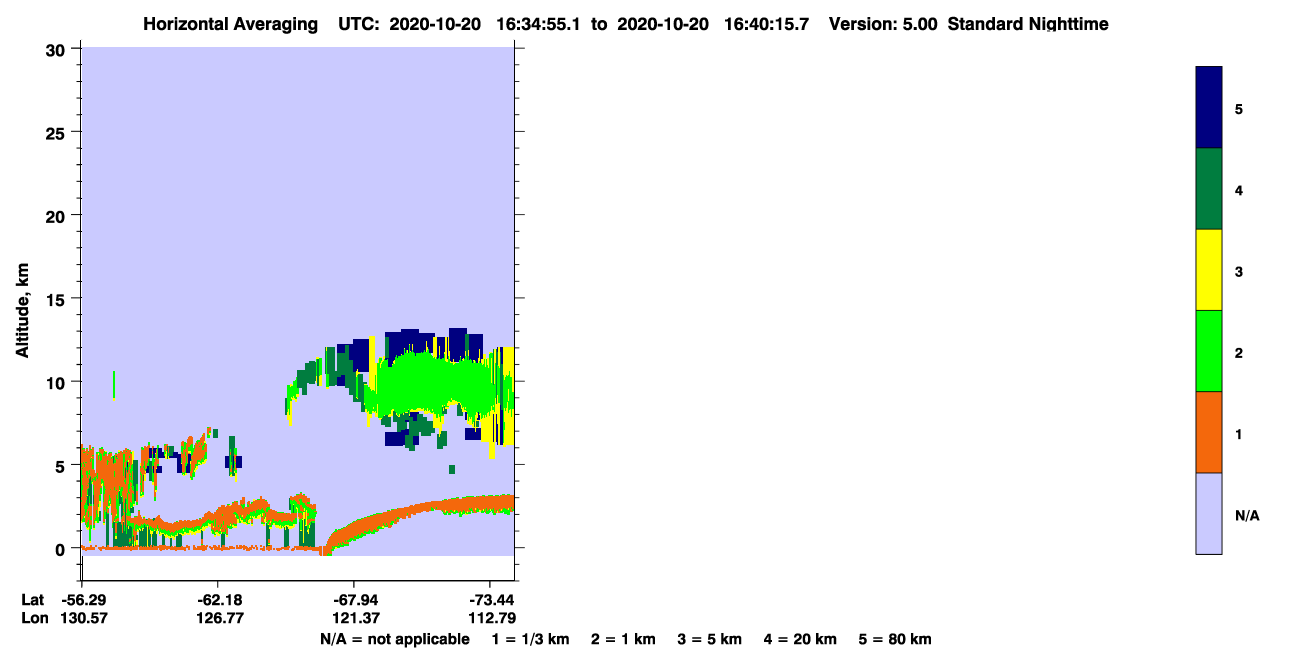Click the '1 = 1/3 km' legend entry
Image resolution: width=1300 pixels, height=667 pixels.
(x=530, y=639)
